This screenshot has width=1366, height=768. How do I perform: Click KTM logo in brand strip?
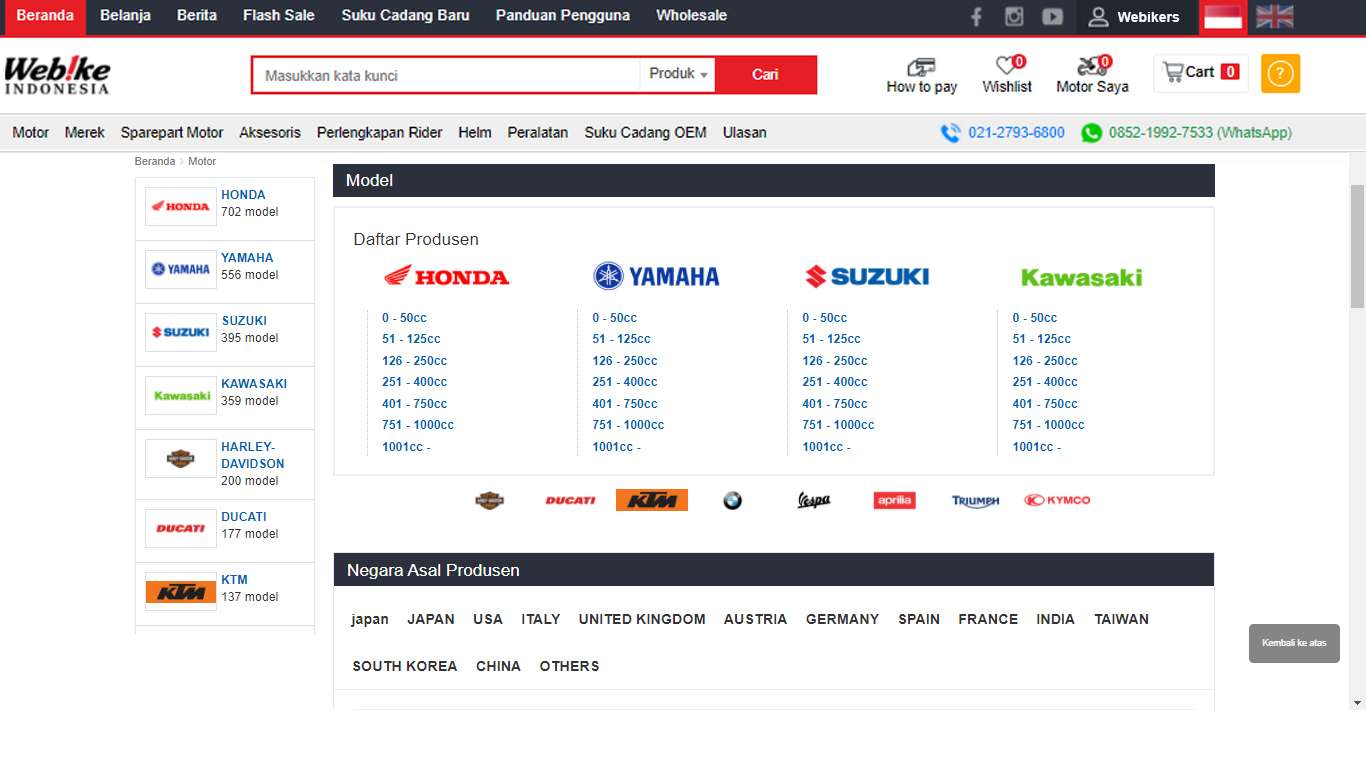click(x=652, y=500)
